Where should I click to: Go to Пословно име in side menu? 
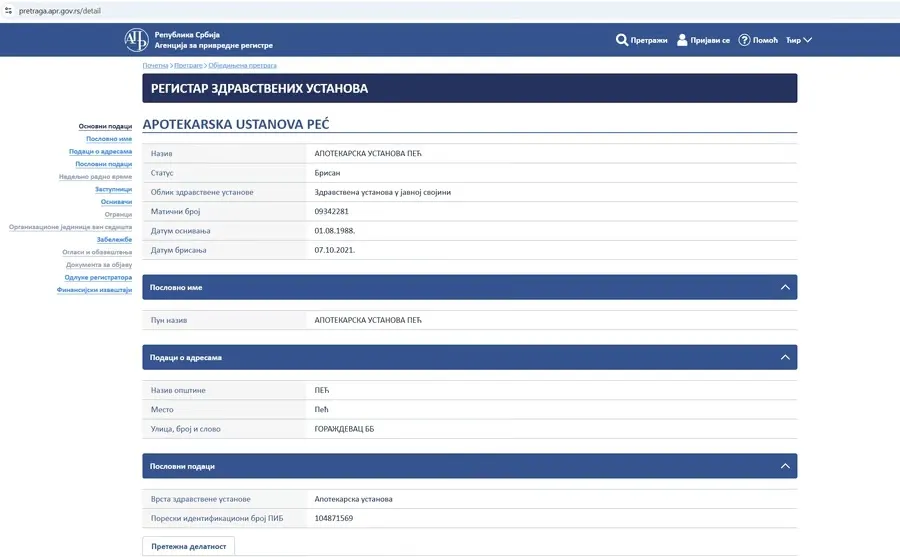(109, 139)
